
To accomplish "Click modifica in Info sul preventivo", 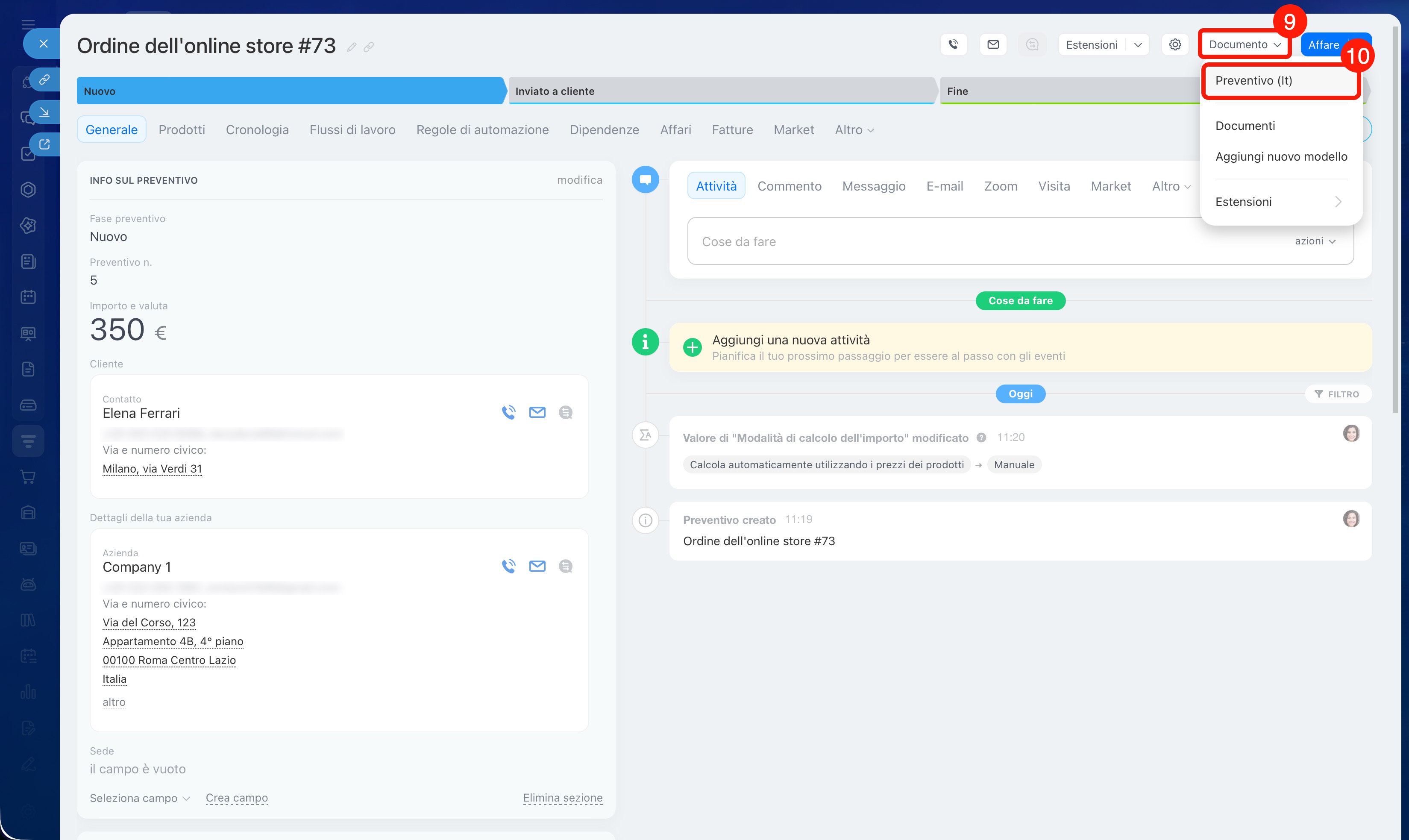I will tap(579, 180).
